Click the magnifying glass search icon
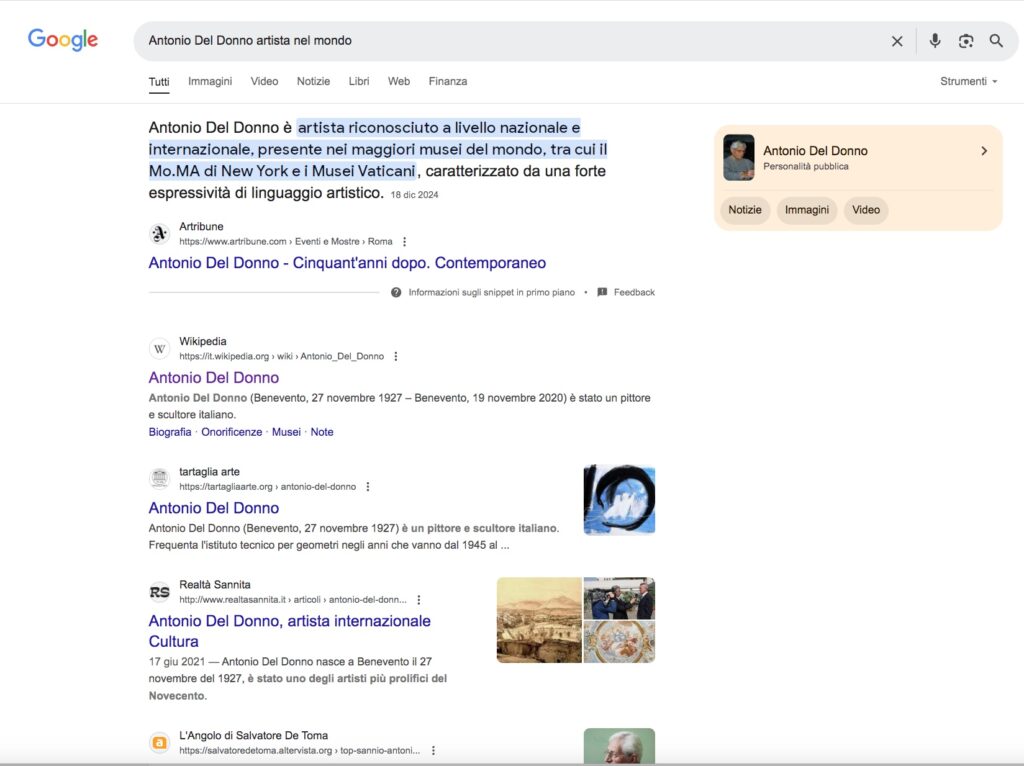 tap(996, 40)
